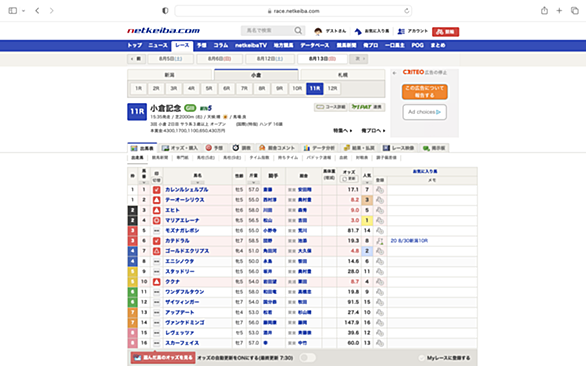Go to previous dates with 前 arrow
586x366 pixels.
point(136,59)
